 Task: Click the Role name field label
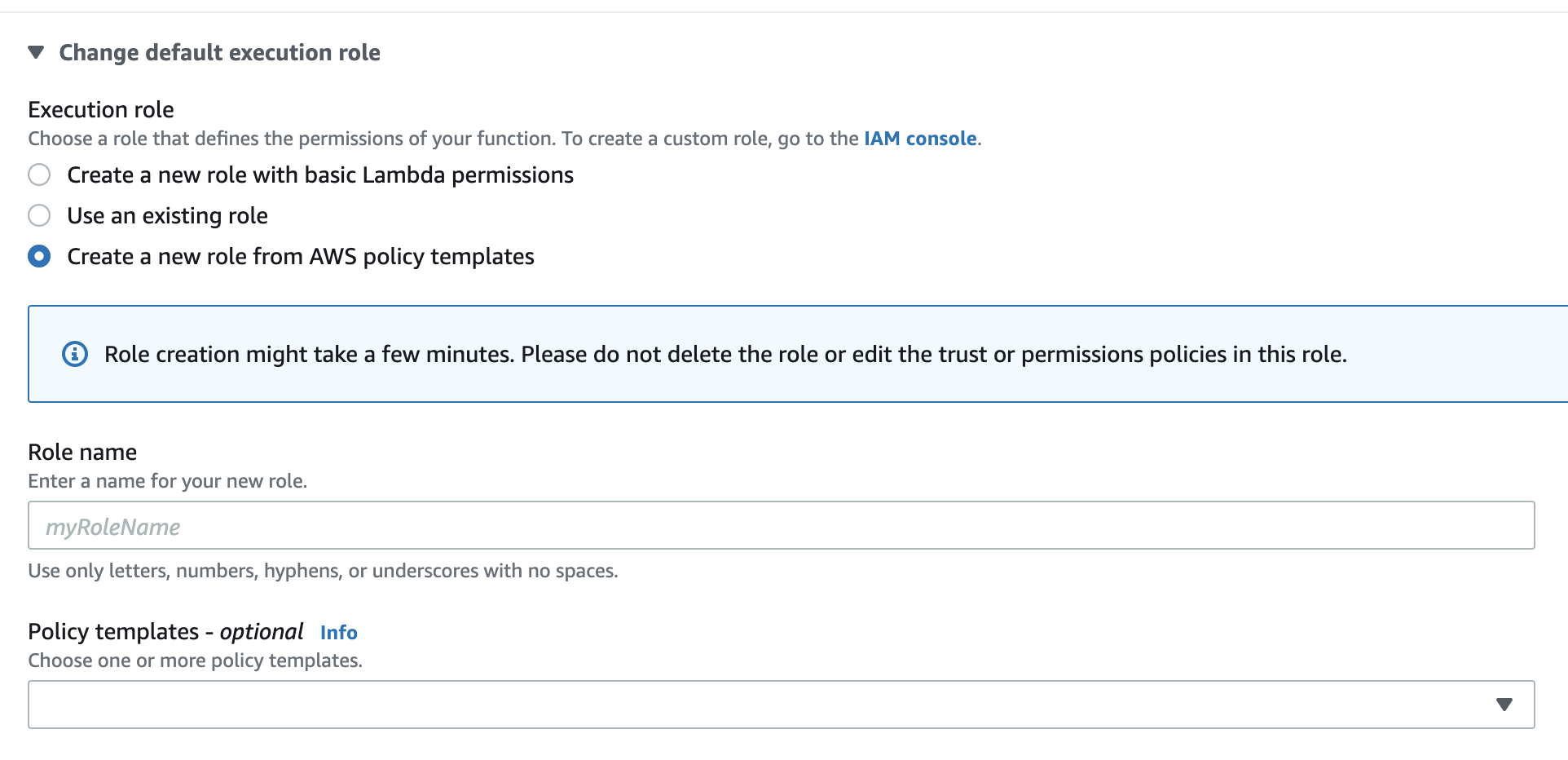[82, 453]
